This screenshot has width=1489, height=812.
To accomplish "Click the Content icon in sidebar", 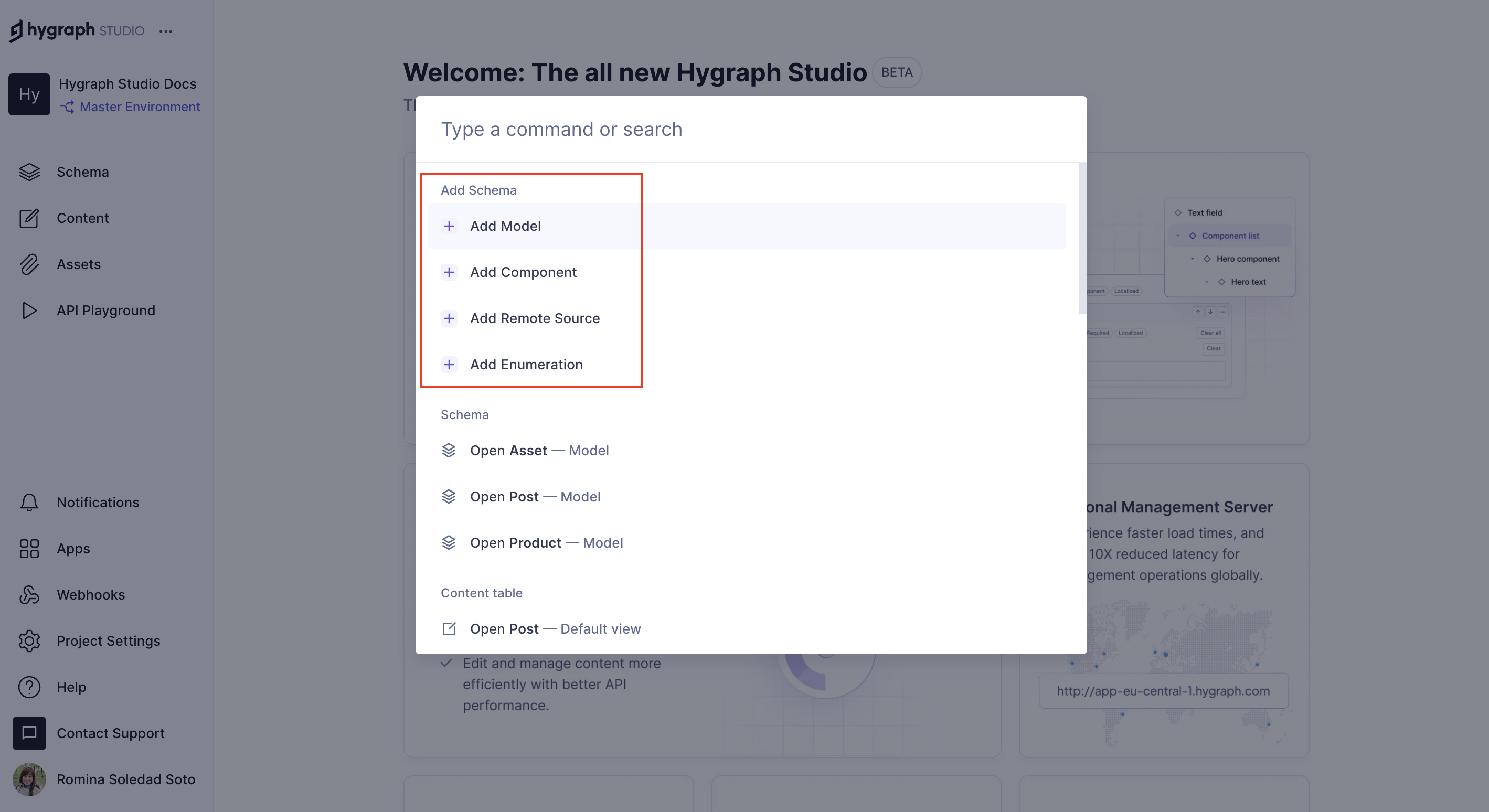I will [x=28, y=218].
